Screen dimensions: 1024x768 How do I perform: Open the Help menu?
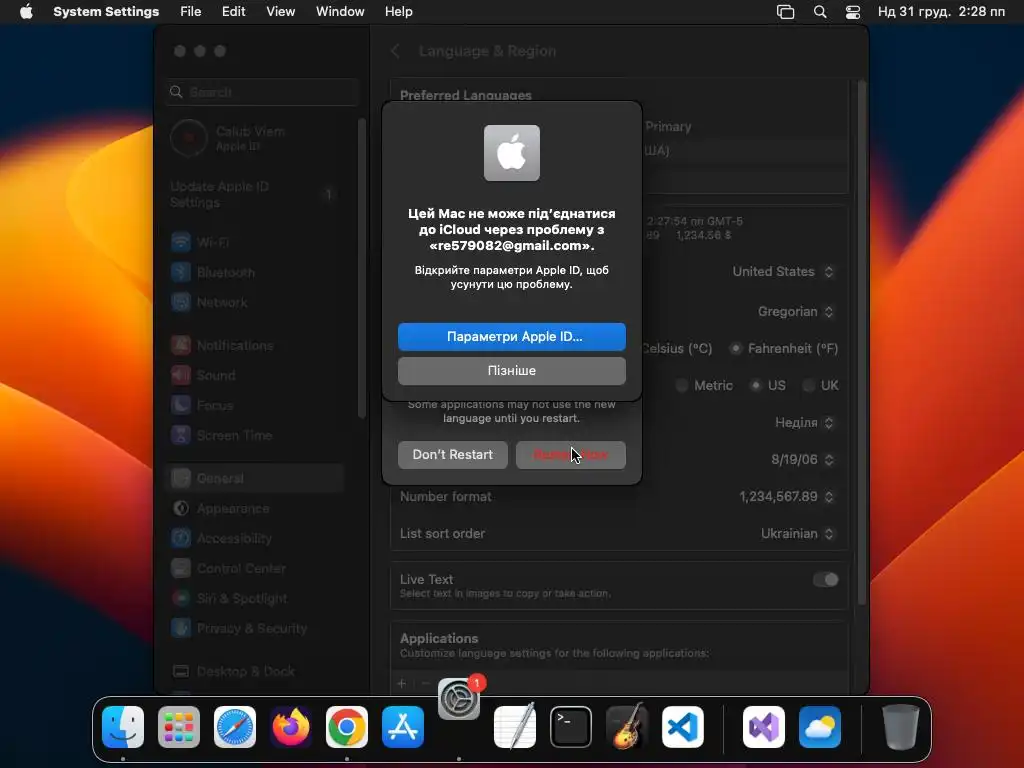[x=398, y=12]
